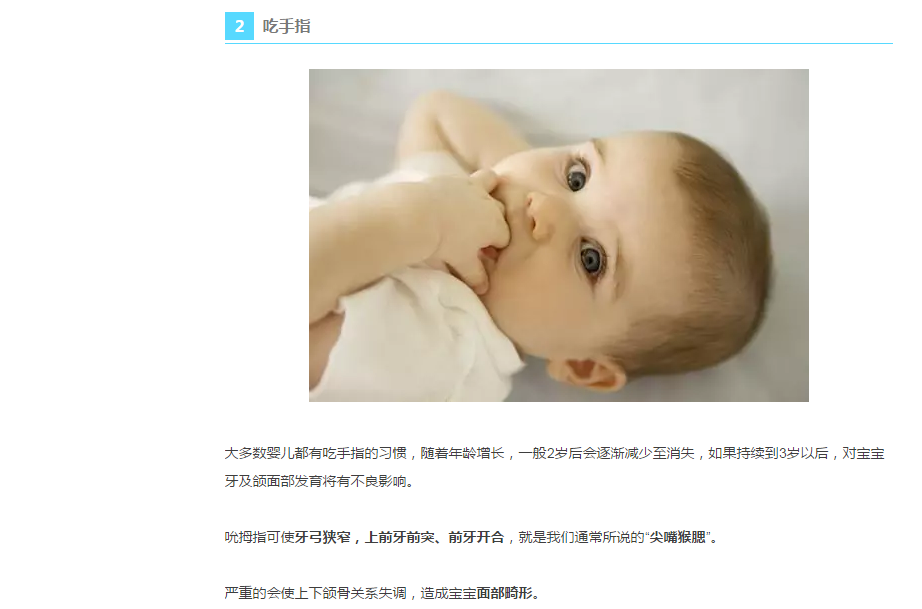Click the phrase 随着年龄增长
This screenshot has height=609, width=922.
[x=462, y=453]
